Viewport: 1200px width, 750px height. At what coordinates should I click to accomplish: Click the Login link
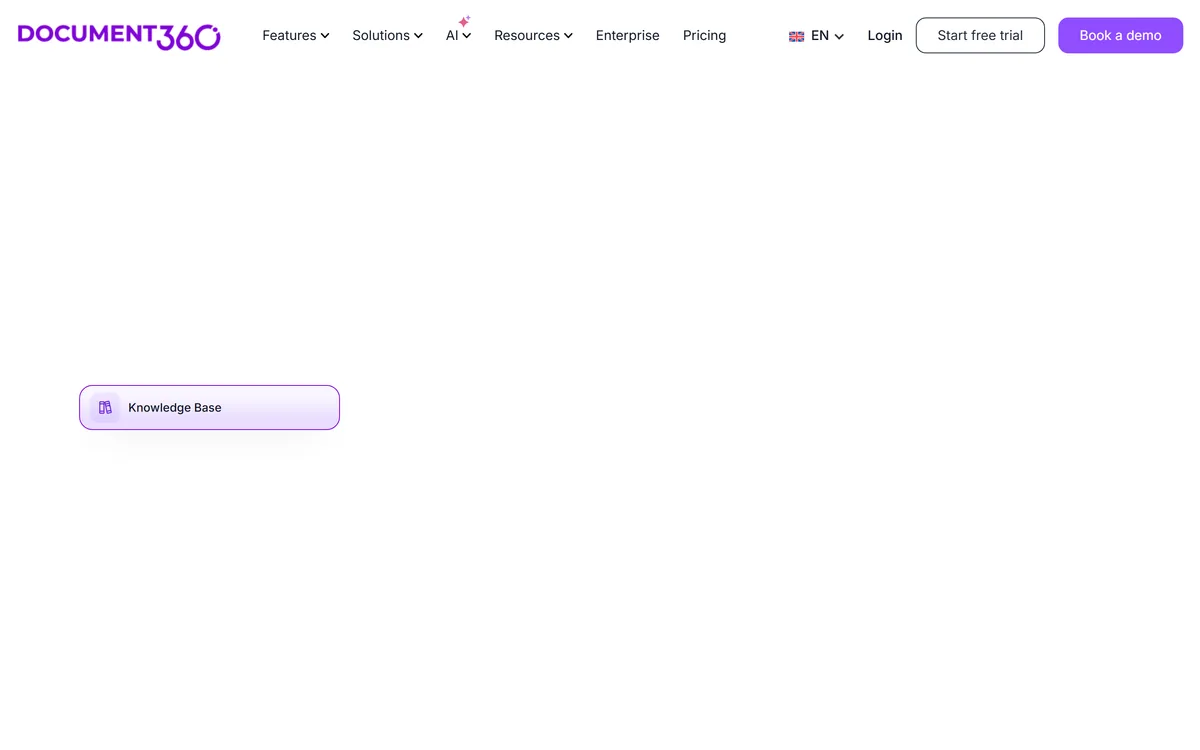(x=885, y=35)
